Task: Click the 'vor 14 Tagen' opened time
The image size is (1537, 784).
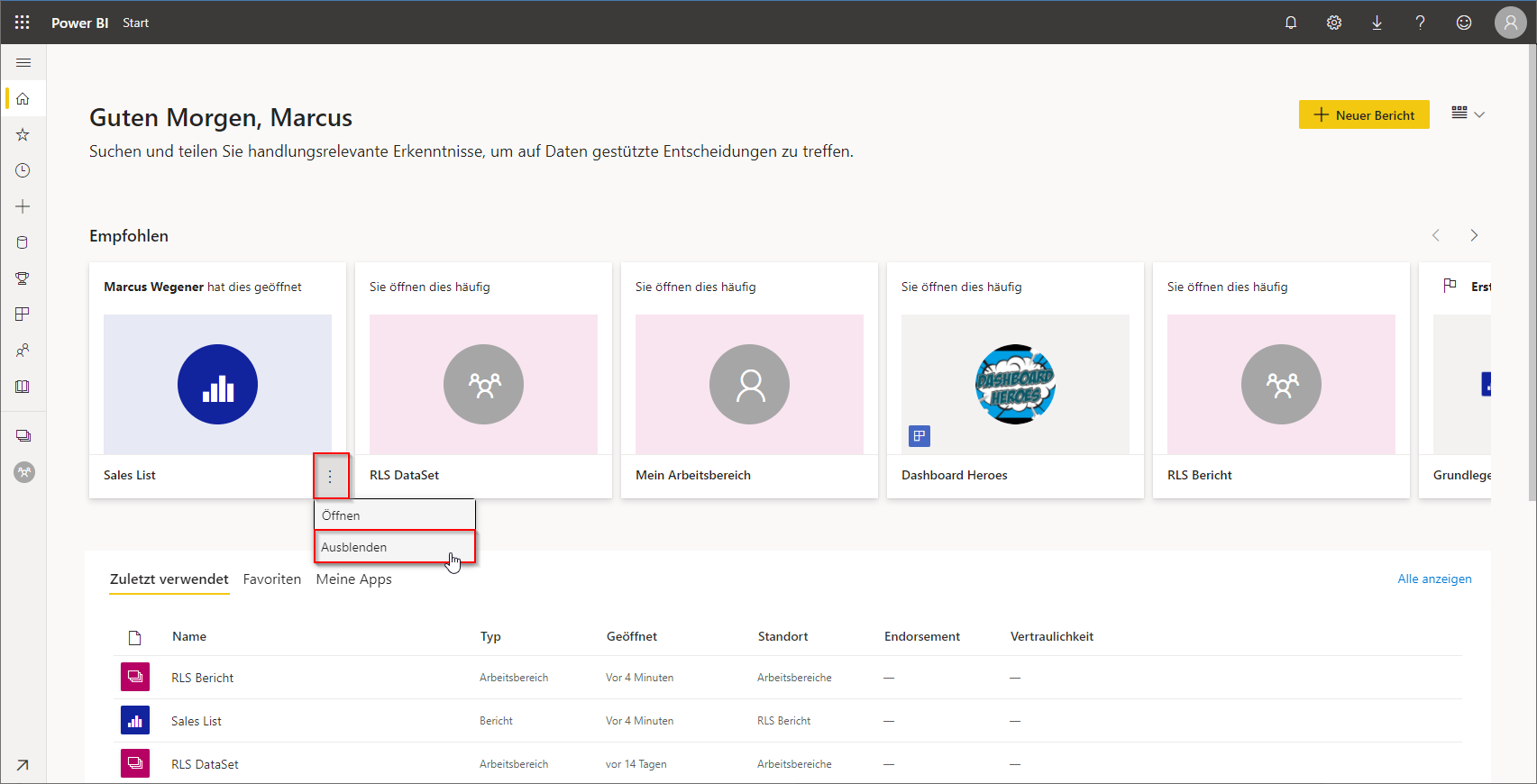Action: tap(636, 764)
